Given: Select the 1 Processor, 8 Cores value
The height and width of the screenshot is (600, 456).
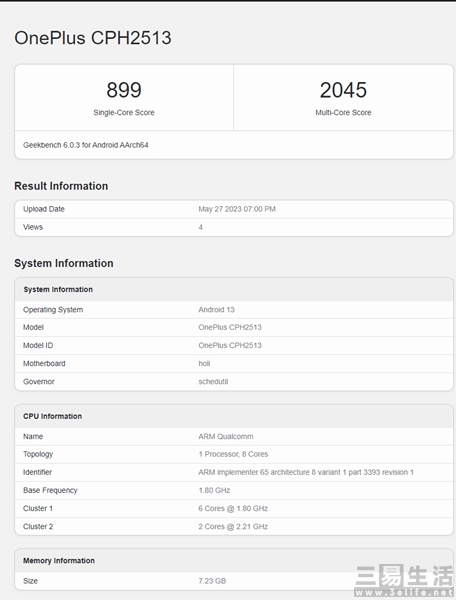Looking at the screenshot, I should [233, 454].
